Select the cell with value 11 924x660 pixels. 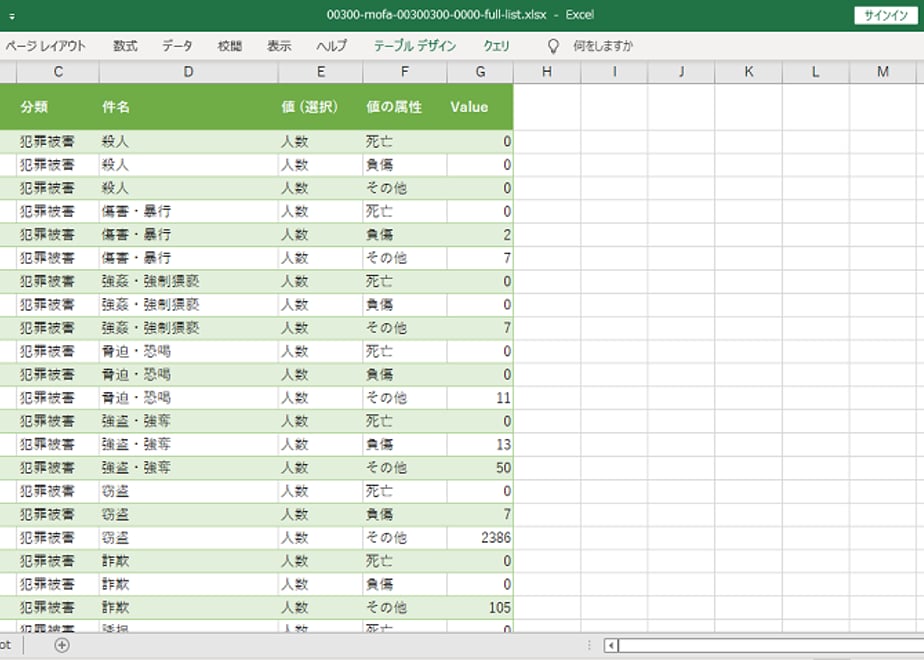[x=480, y=398]
